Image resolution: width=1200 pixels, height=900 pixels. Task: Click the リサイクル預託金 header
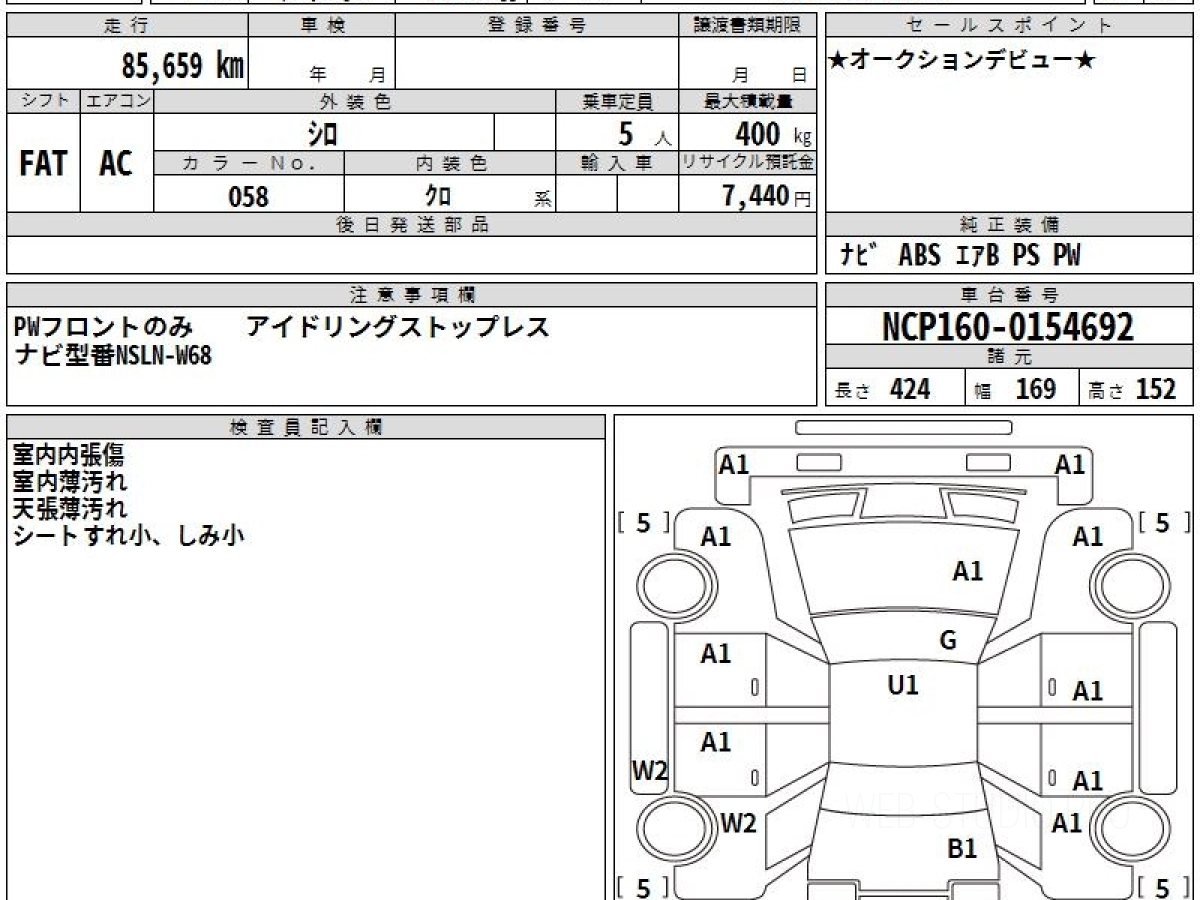(747, 163)
